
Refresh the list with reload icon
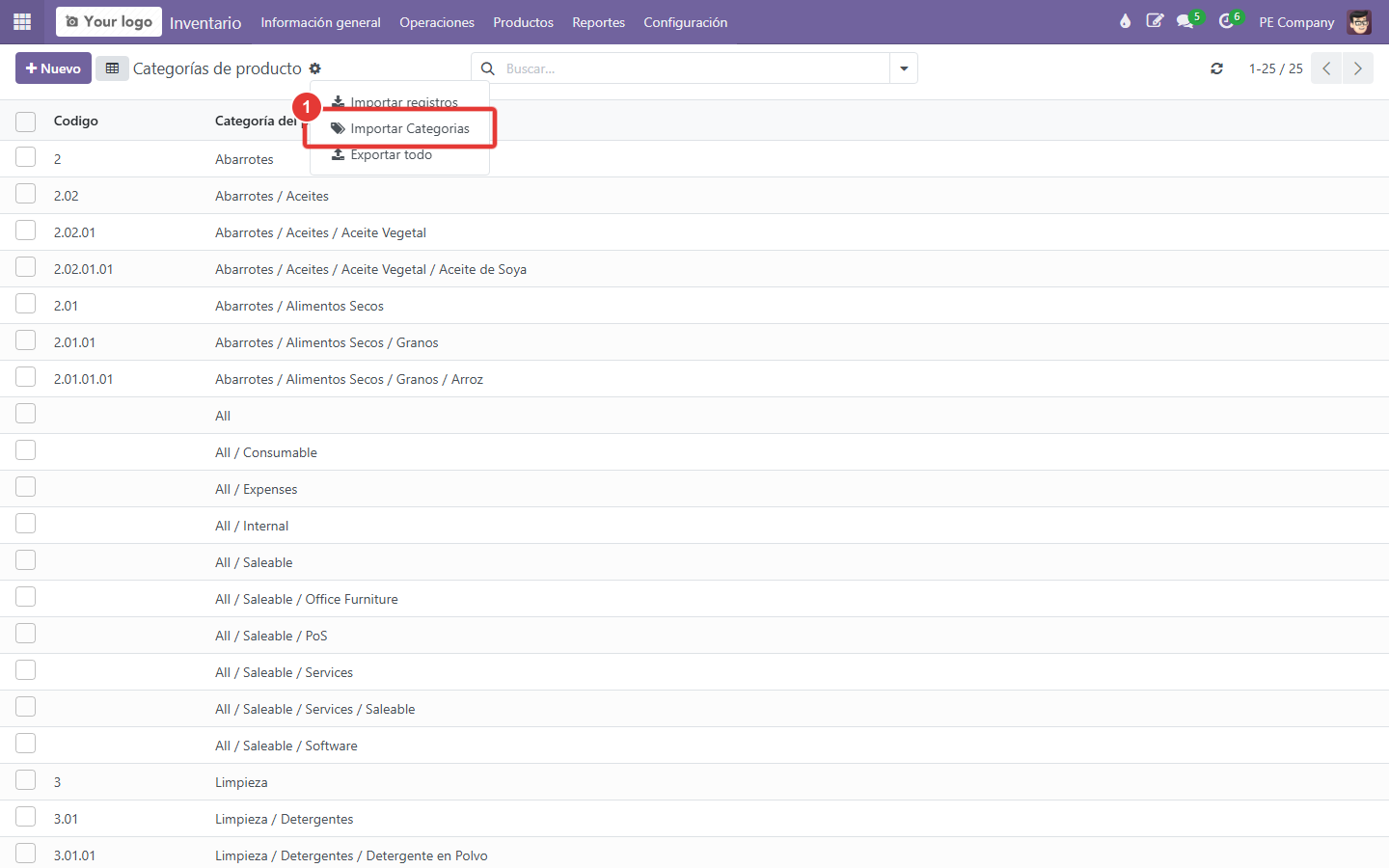pyautogui.click(x=1216, y=68)
